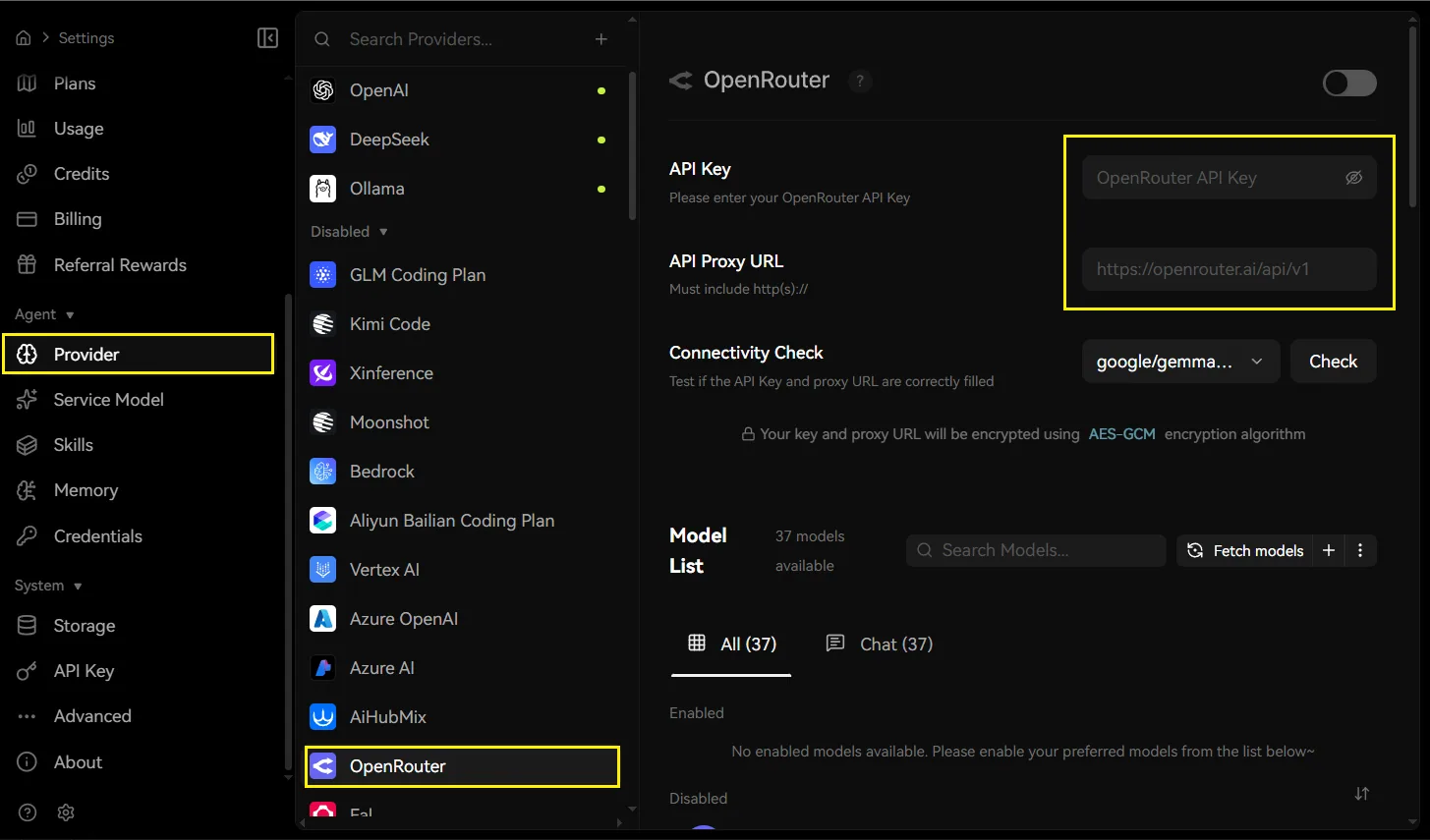Show the API key with eye icon
The image size is (1430, 840).
1353,178
